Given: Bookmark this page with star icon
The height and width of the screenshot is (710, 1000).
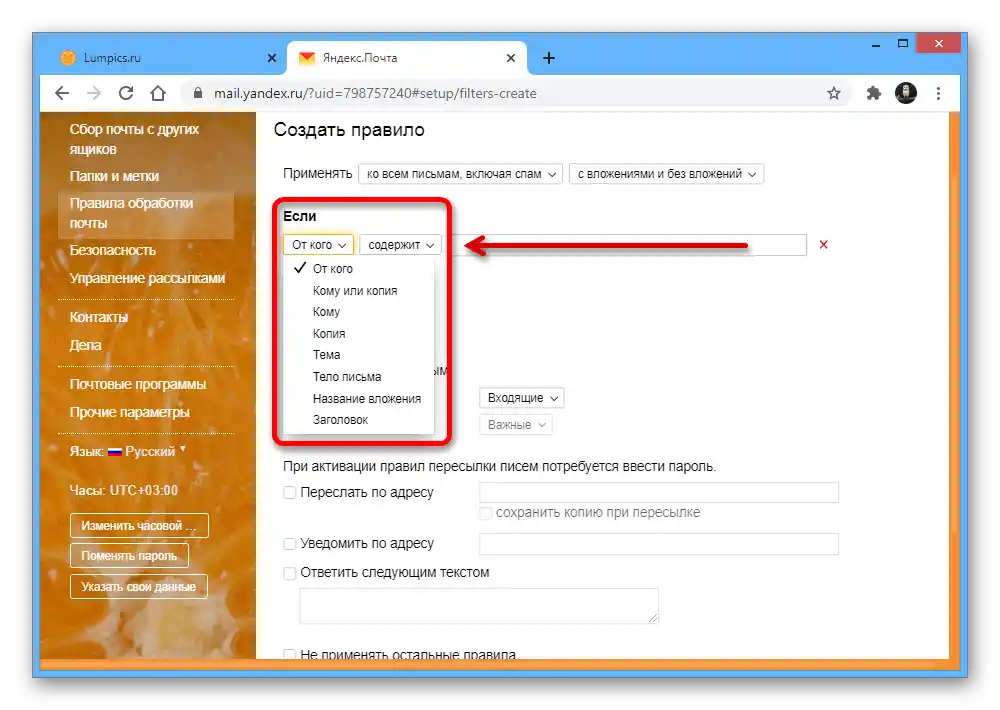Looking at the screenshot, I should 834,93.
